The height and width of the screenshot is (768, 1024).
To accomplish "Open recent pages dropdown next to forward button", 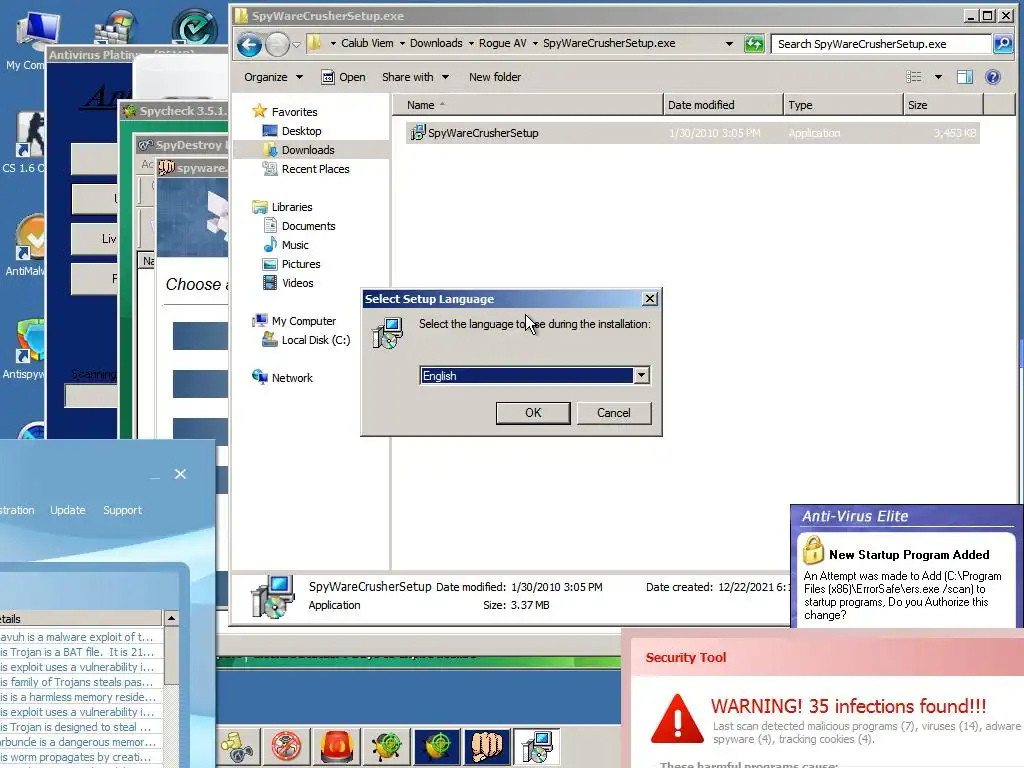I will point(296,44).
